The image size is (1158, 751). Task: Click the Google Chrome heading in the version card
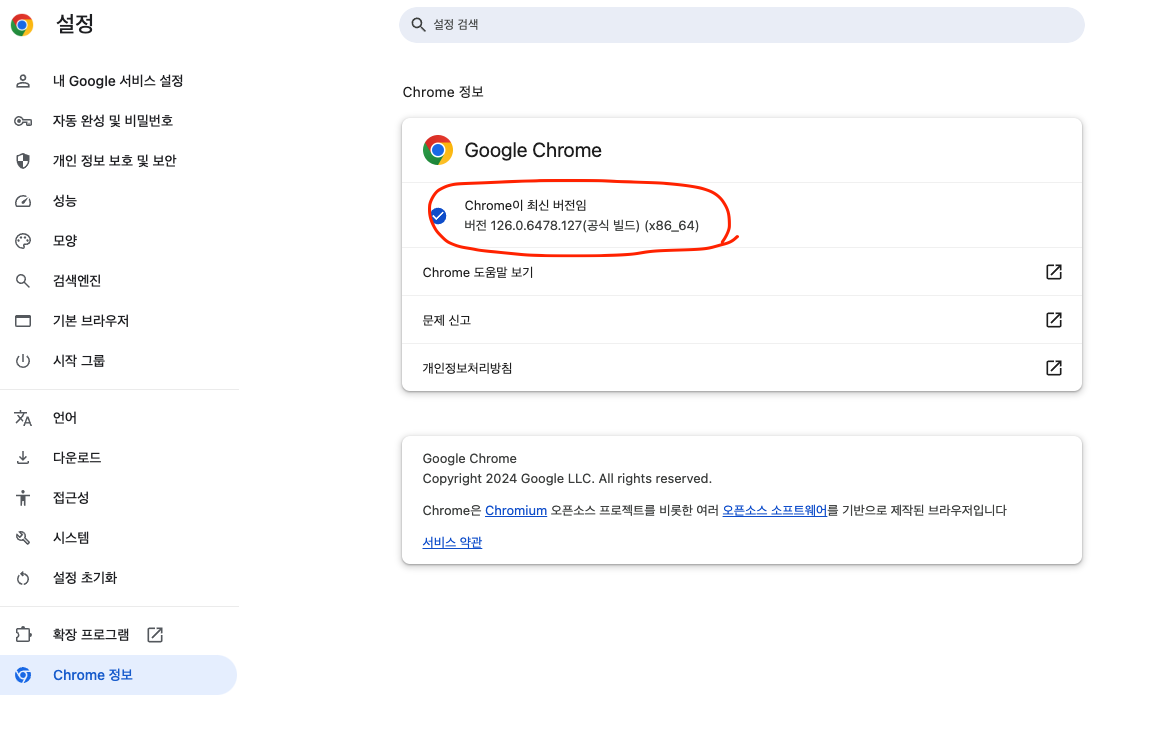[x=532, y=150]
